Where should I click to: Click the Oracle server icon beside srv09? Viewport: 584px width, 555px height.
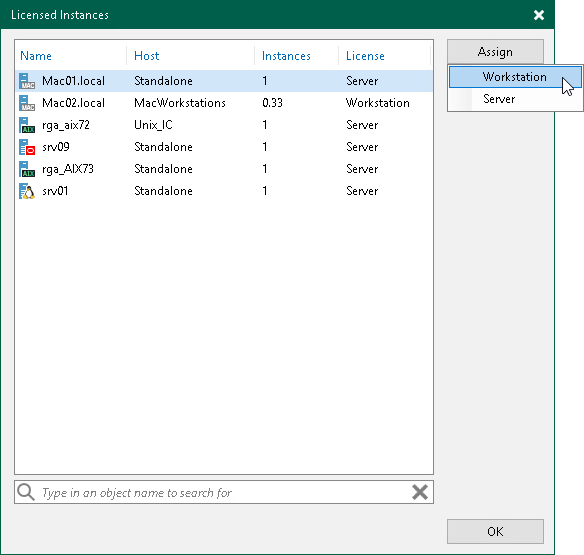(x=27, y=147)
